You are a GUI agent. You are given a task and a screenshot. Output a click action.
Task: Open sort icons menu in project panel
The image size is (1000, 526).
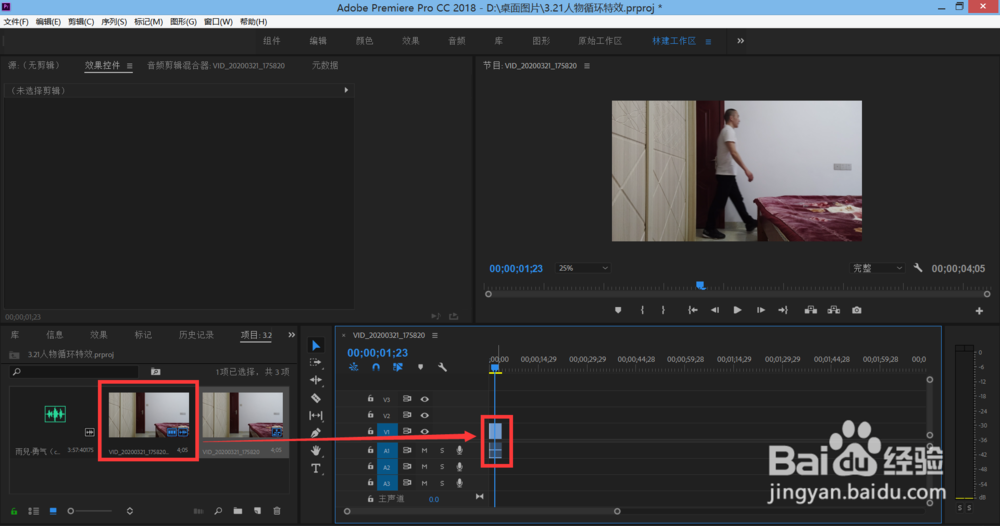click(129, 511)
